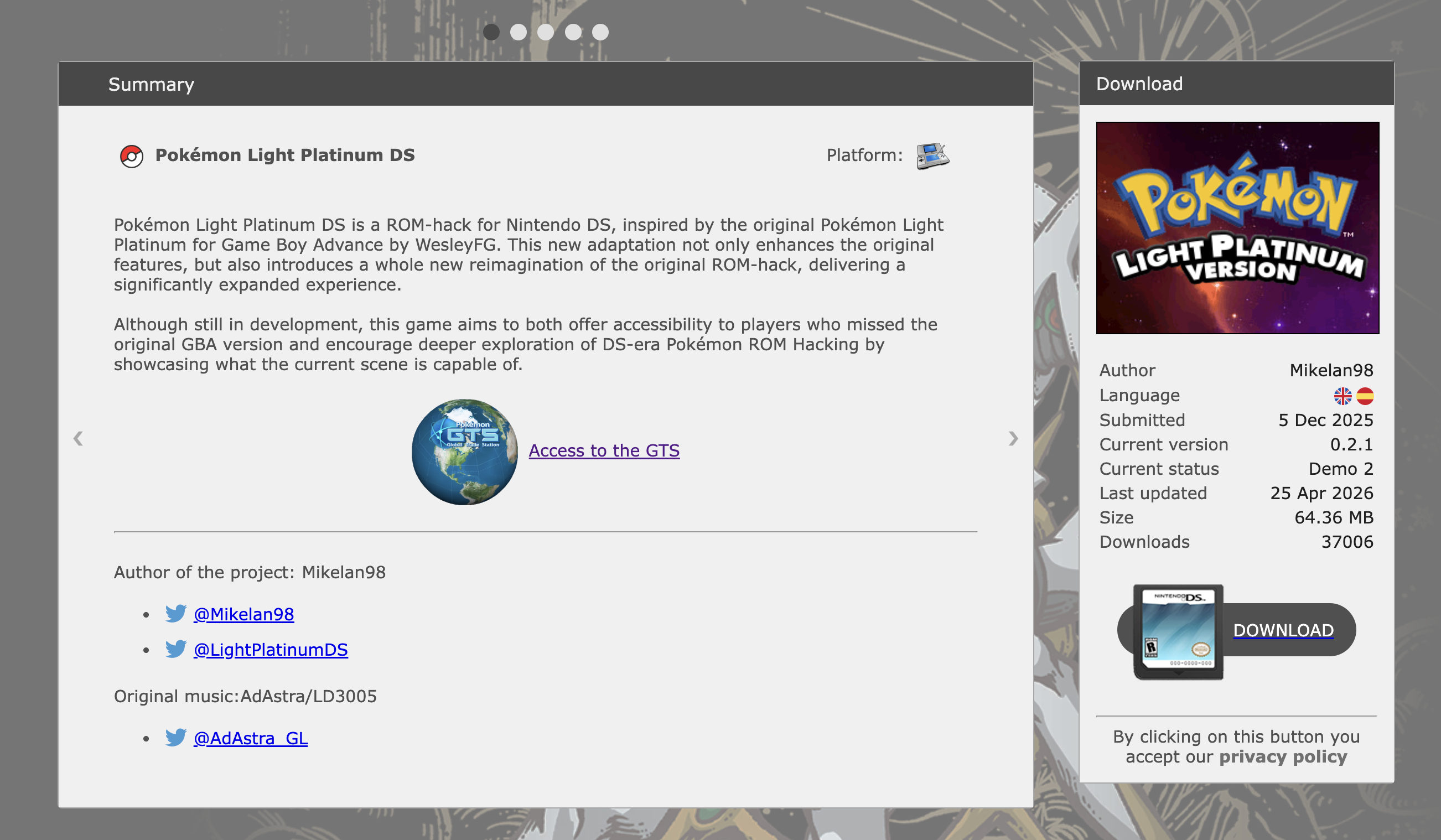Click the Nintendo DS cartridge image
This screenshot has height=840, width=1441.
1179,631
